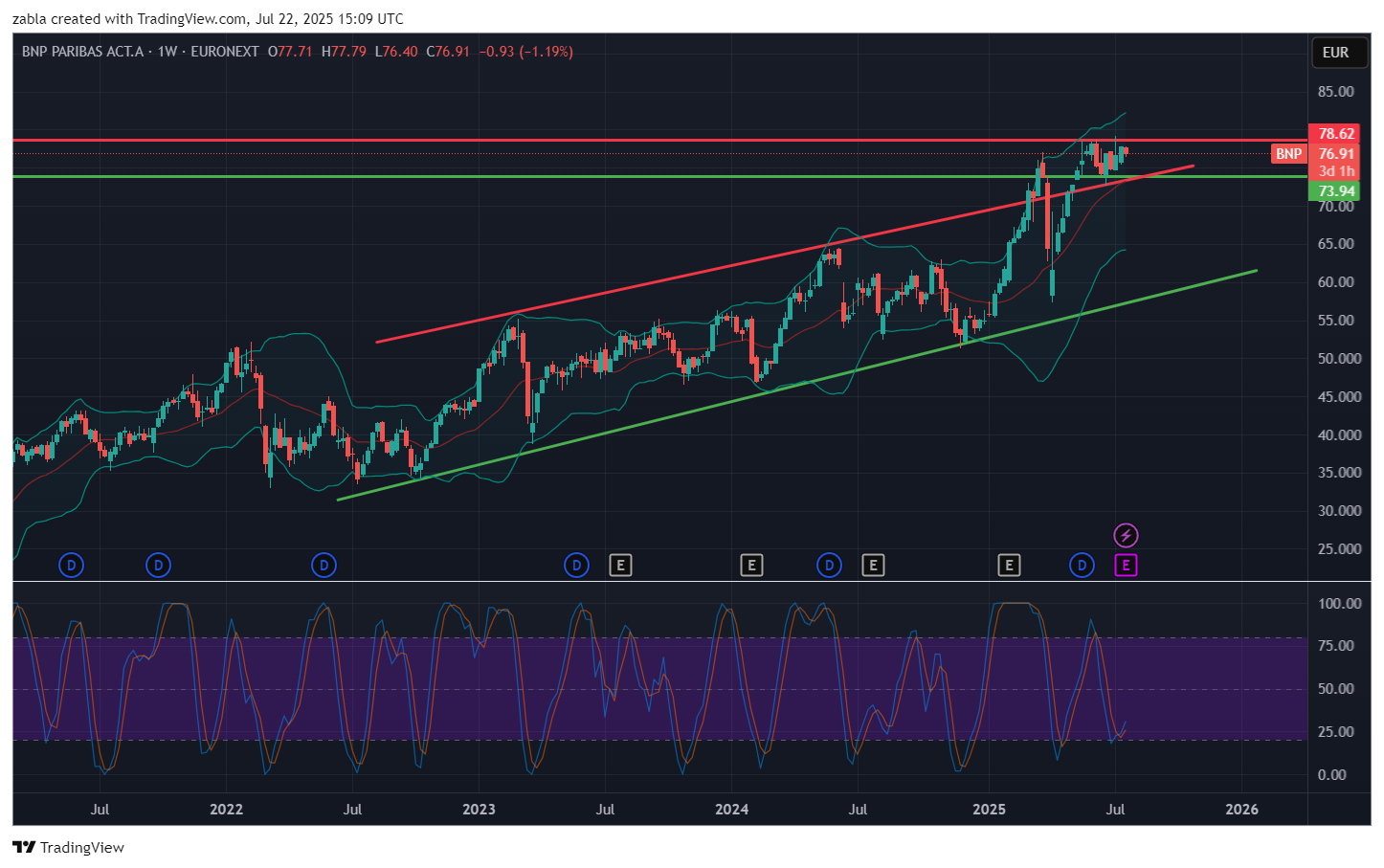This screenshot has width=1384, height=868.
Task: Click the 2023 label on time axis
Action: click(x=480, y=810)
